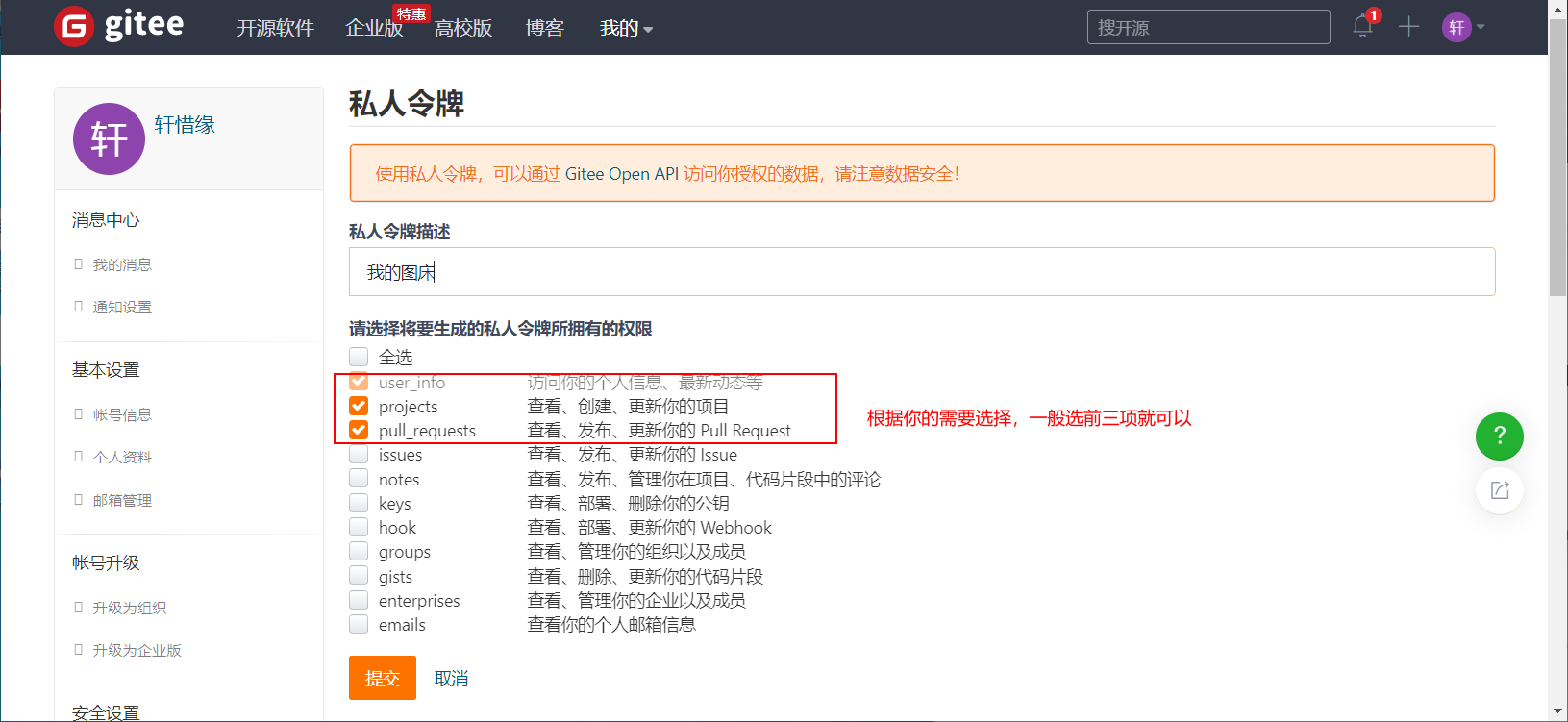The image size is (1568, 722).
Task: Click the 'issues' permission label
Action: (401, 455)
